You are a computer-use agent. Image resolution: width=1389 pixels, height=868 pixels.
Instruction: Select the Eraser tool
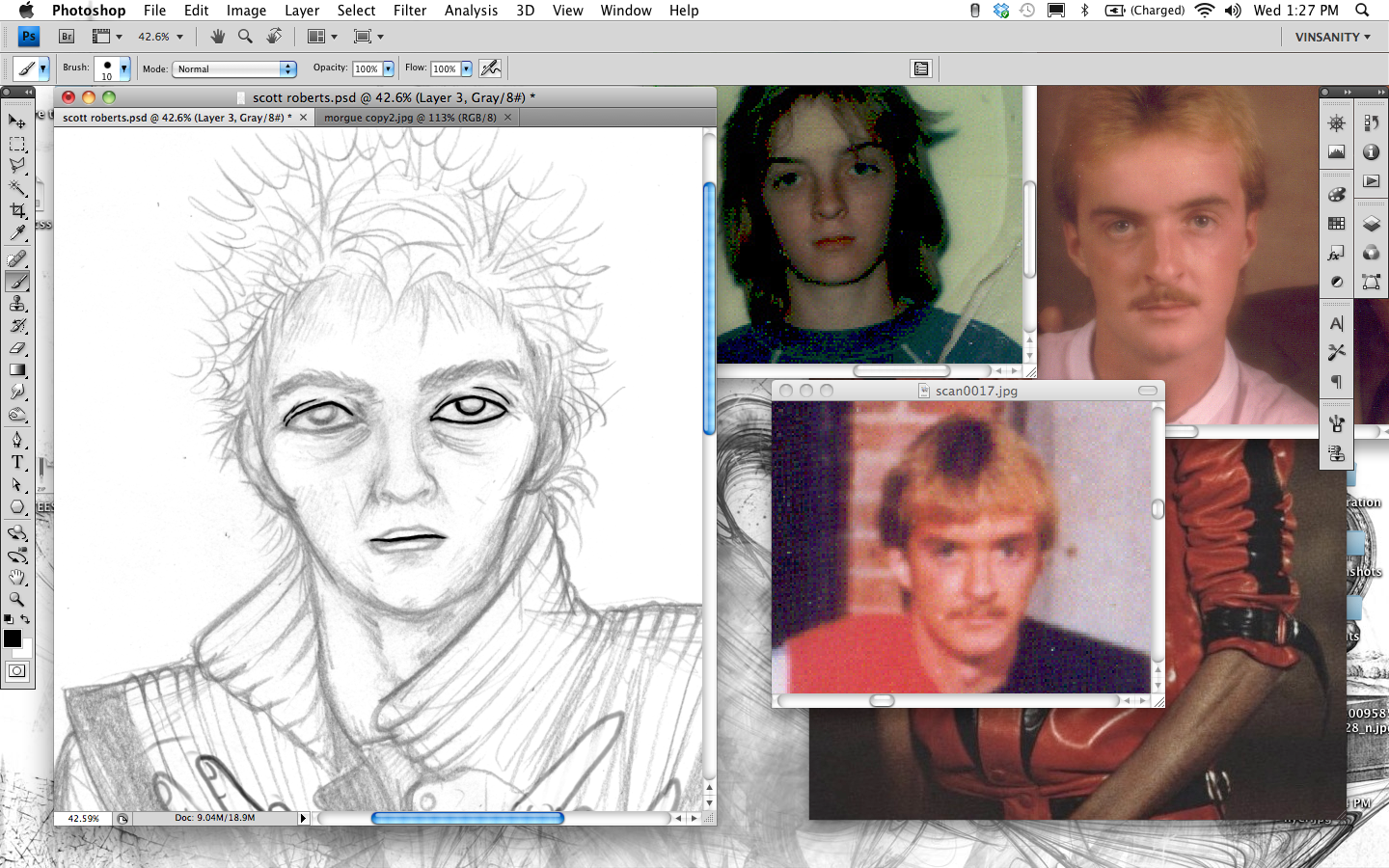[17, 348]
